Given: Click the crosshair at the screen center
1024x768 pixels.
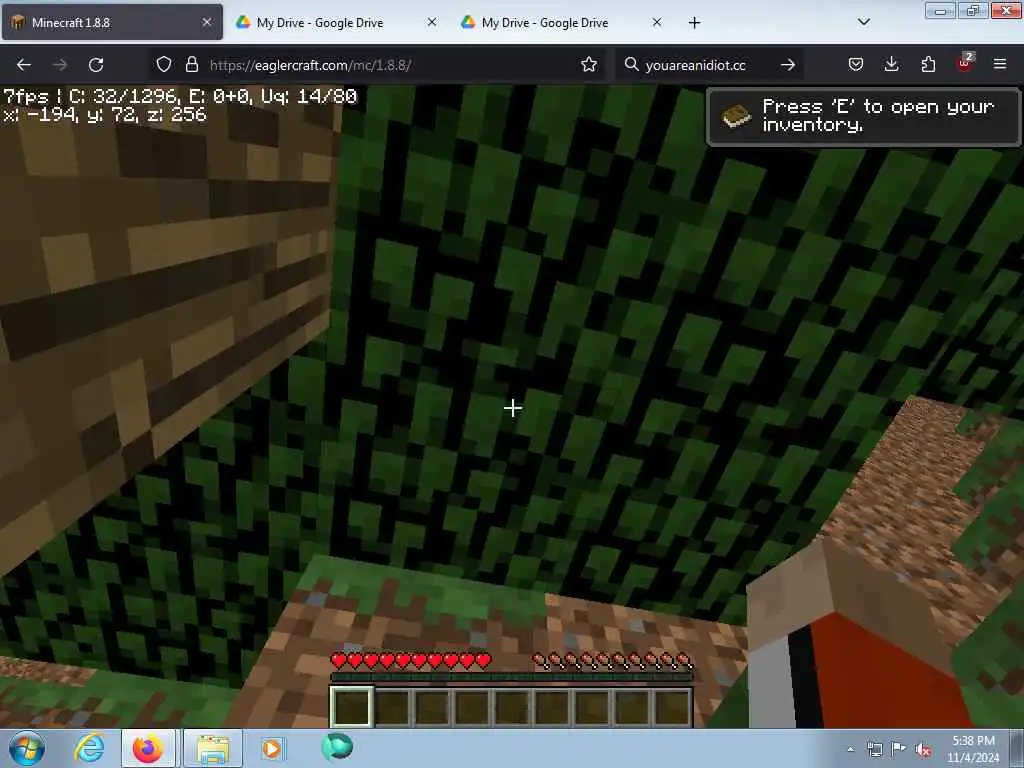Looking at the screenshot, I should (513, 408).
